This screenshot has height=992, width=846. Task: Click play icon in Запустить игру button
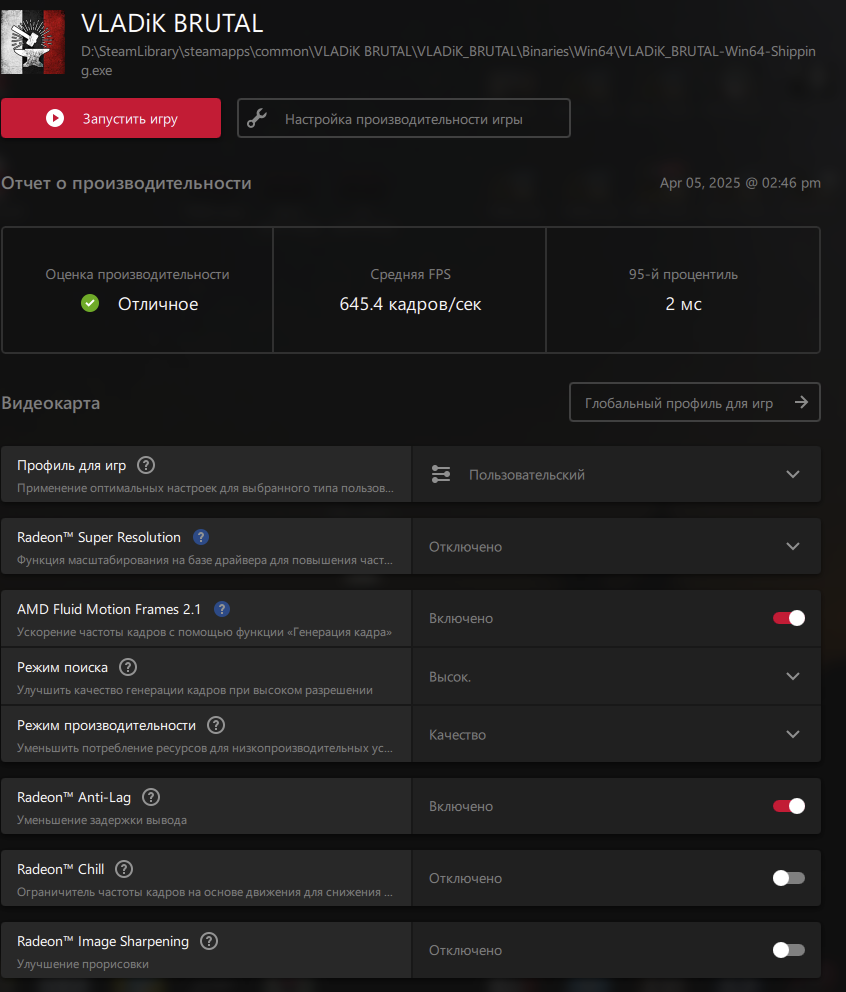55,118
